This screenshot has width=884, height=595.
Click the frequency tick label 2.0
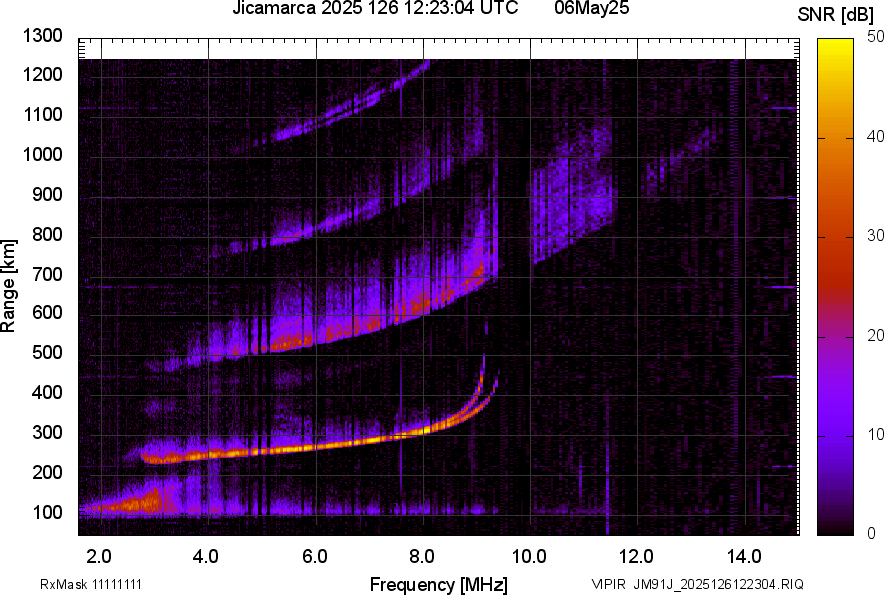tap(99, 557)
